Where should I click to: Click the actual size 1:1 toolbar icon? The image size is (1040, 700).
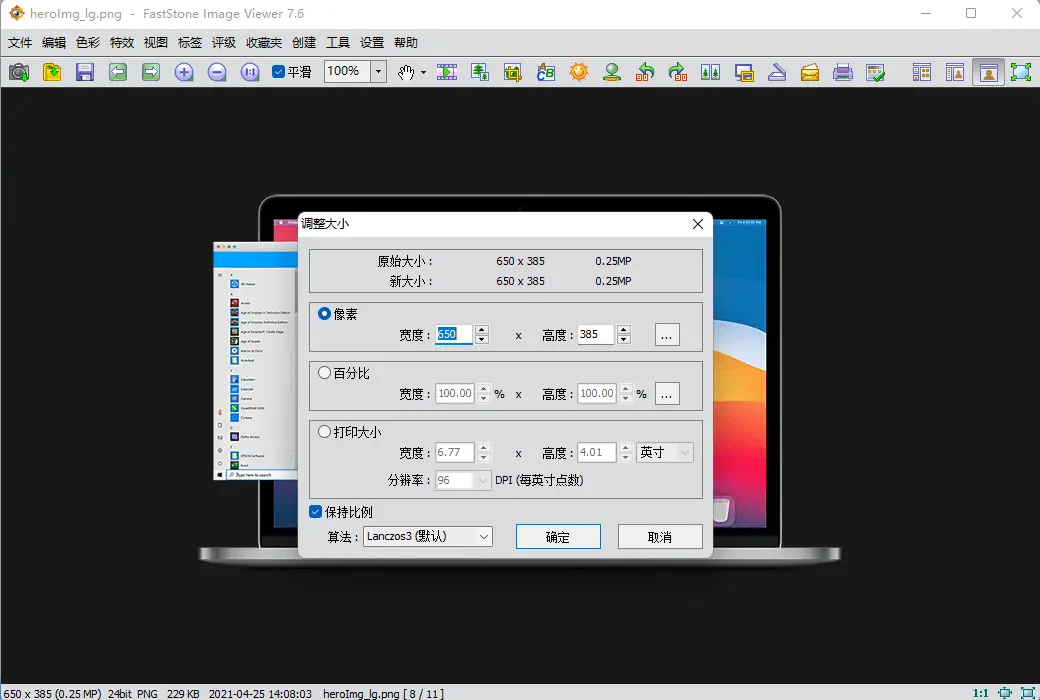250,72
